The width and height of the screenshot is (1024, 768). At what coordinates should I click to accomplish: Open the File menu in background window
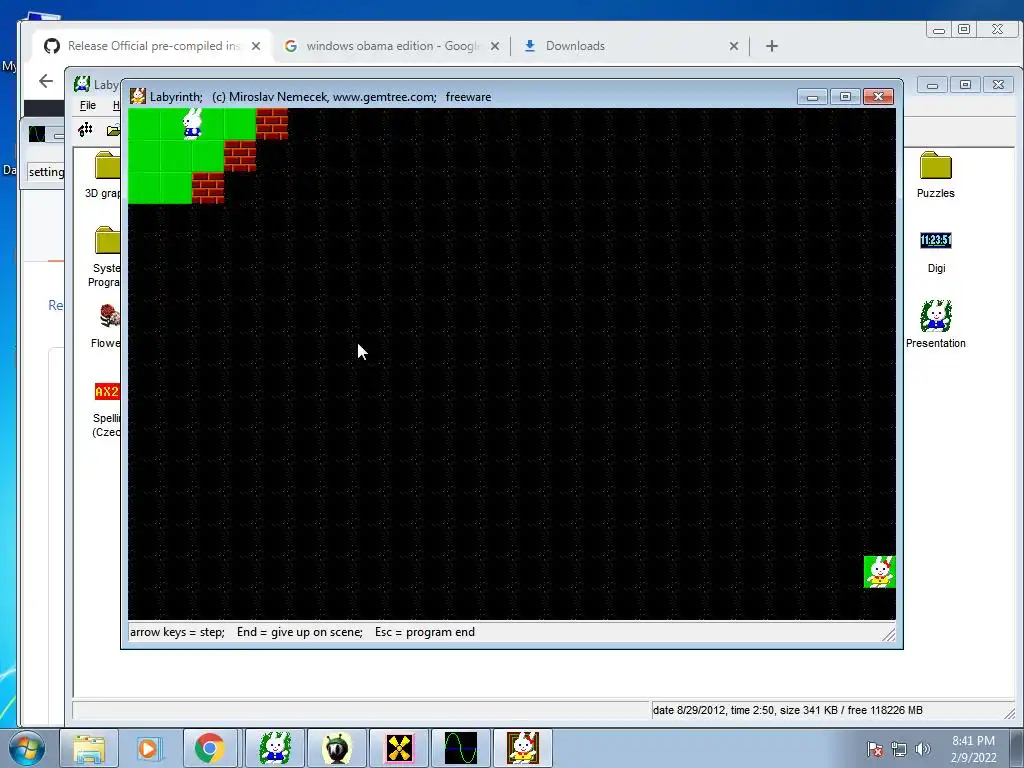(88, 105)
